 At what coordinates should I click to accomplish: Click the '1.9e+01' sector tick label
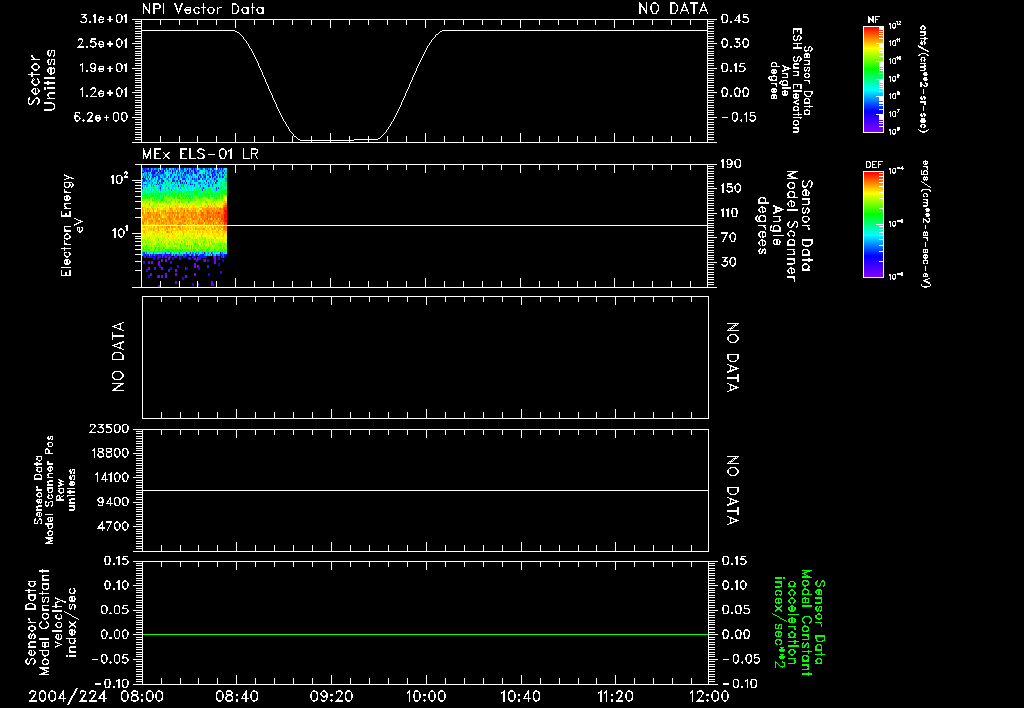[103, 68]
